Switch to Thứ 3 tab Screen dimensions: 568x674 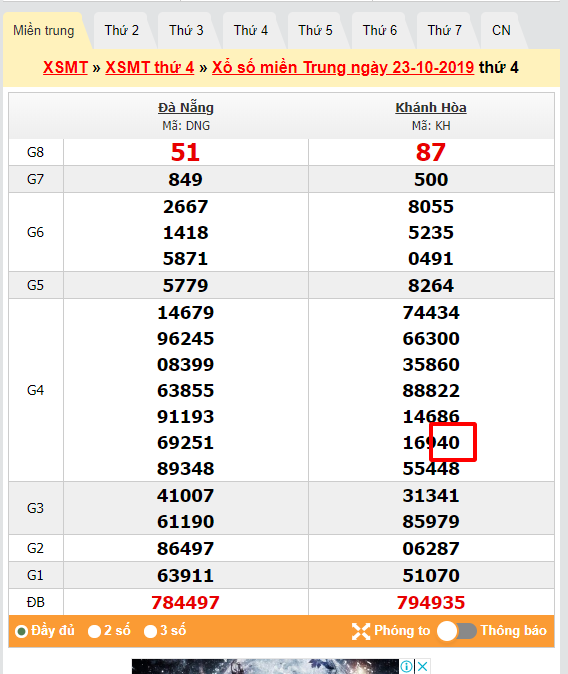186,31
